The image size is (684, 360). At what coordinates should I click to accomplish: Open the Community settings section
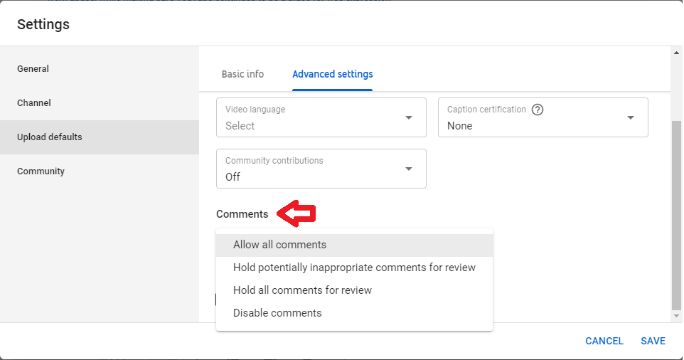[99, 171]
